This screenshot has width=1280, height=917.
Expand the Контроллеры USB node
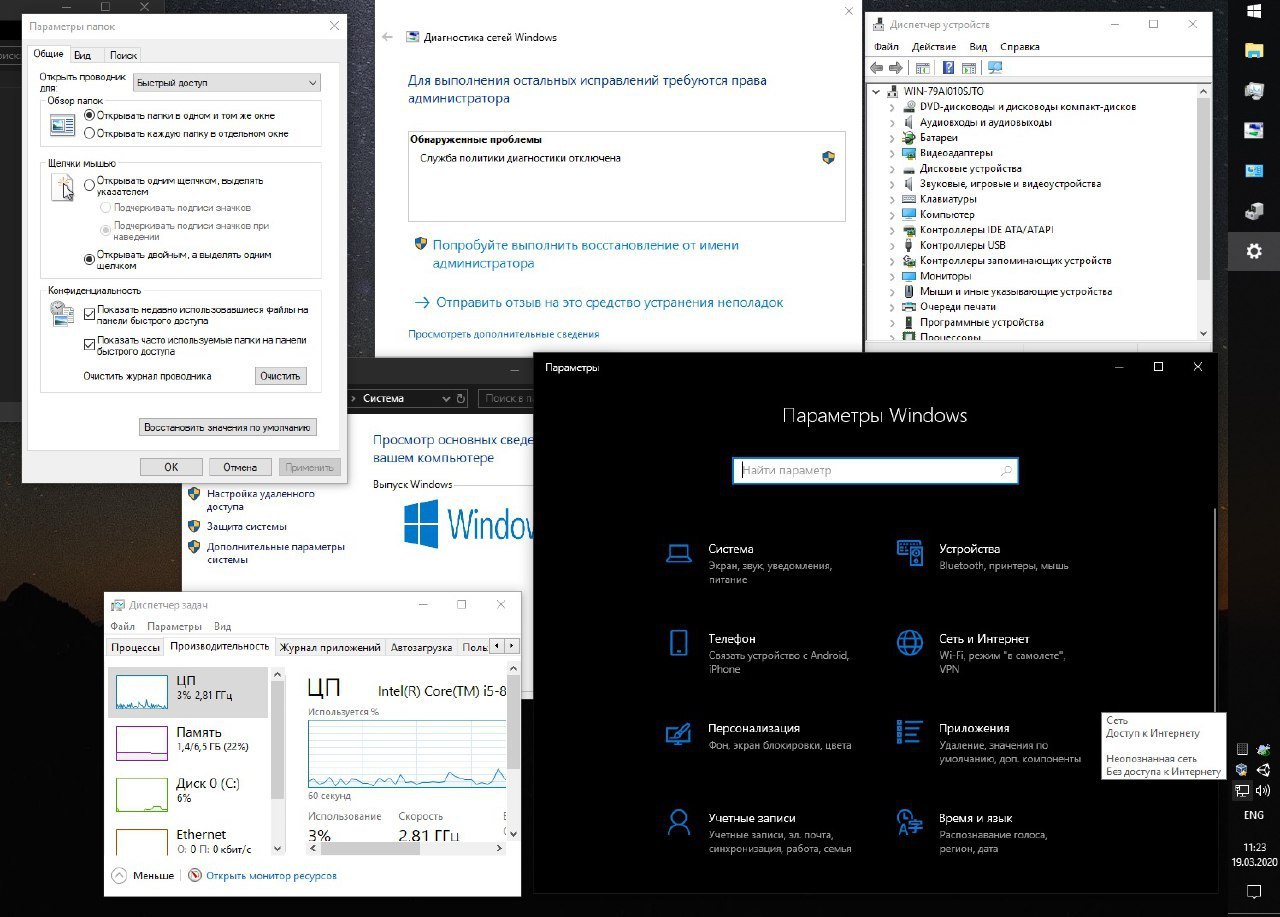(x=892, y=245)
